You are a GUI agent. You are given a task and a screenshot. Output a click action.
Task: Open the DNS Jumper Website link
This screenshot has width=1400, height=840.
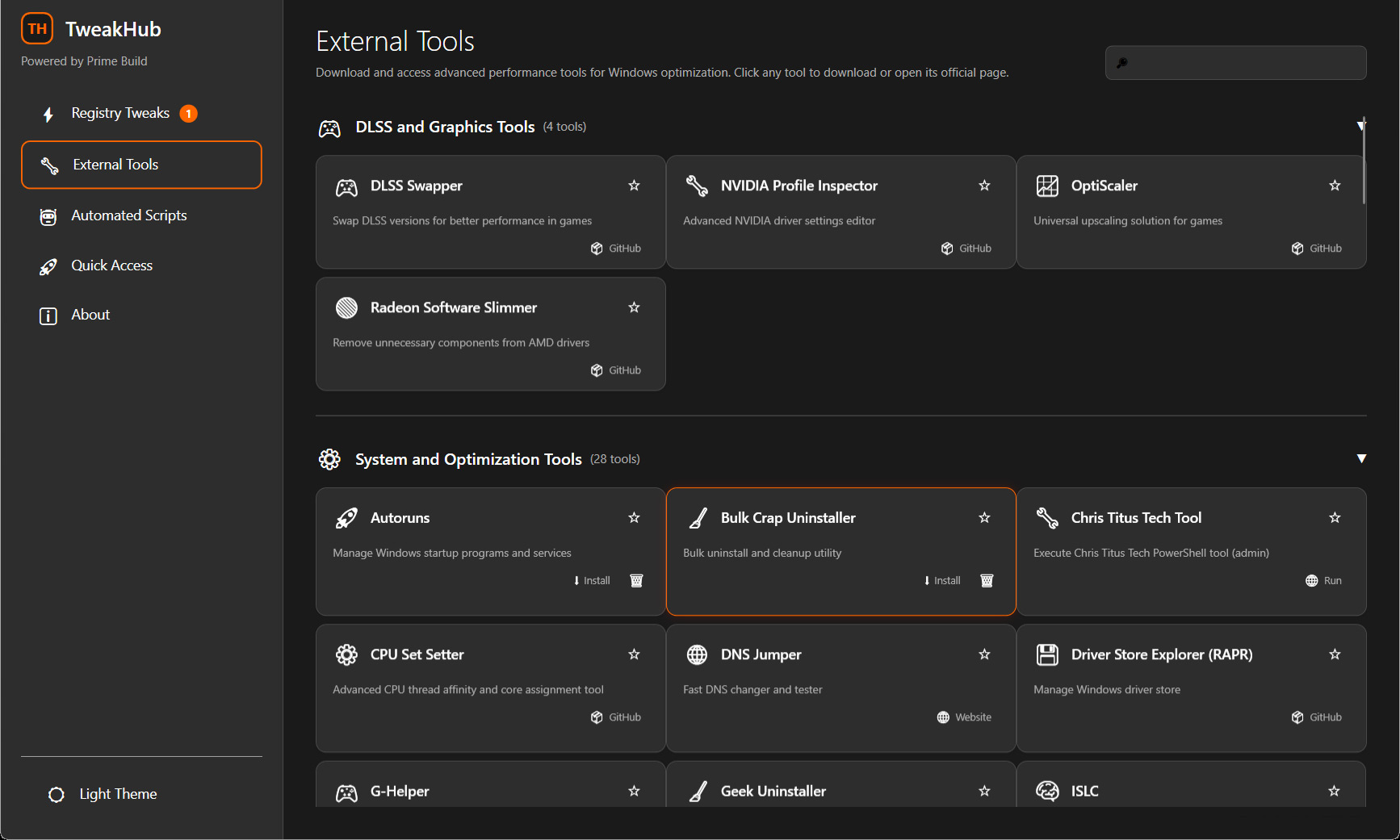tap(964, 717)
